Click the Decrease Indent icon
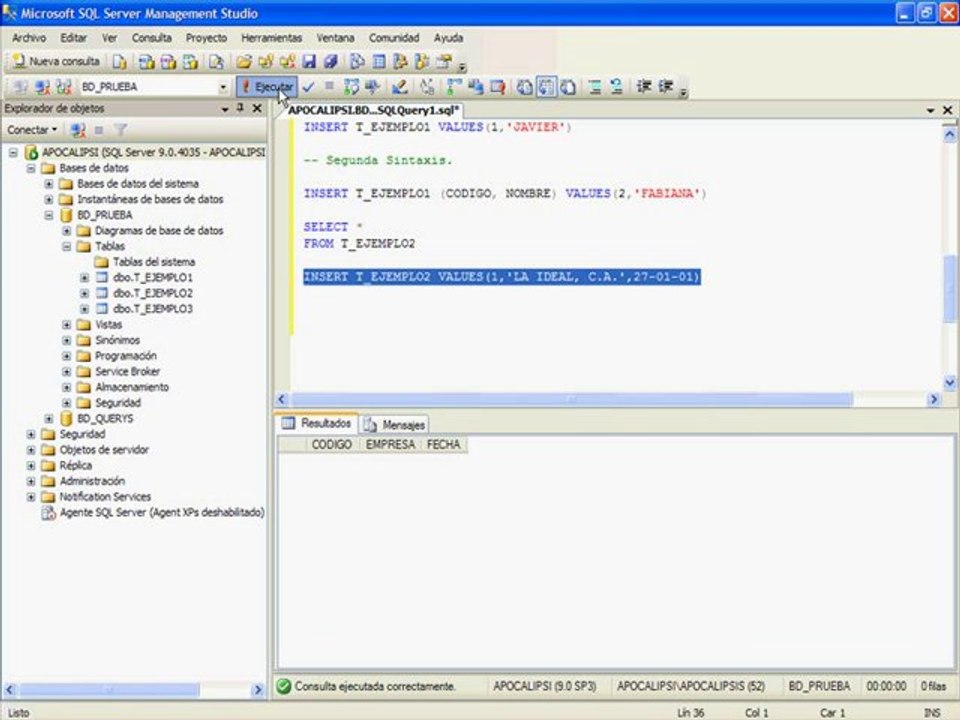The width and height of the screenshot is (960, 720). (643, 87)
